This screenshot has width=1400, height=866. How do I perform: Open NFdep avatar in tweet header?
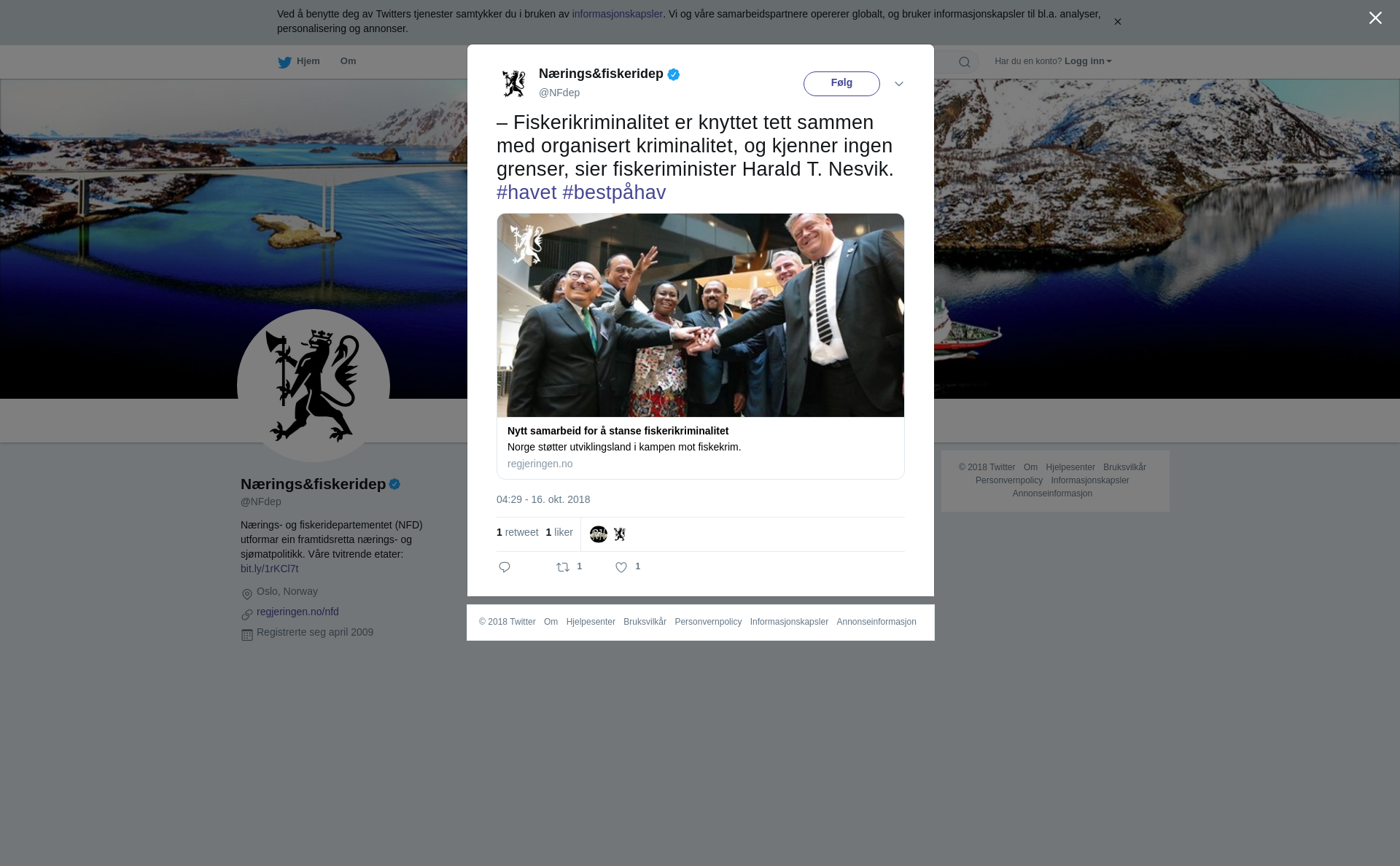(x=514, y=83)
